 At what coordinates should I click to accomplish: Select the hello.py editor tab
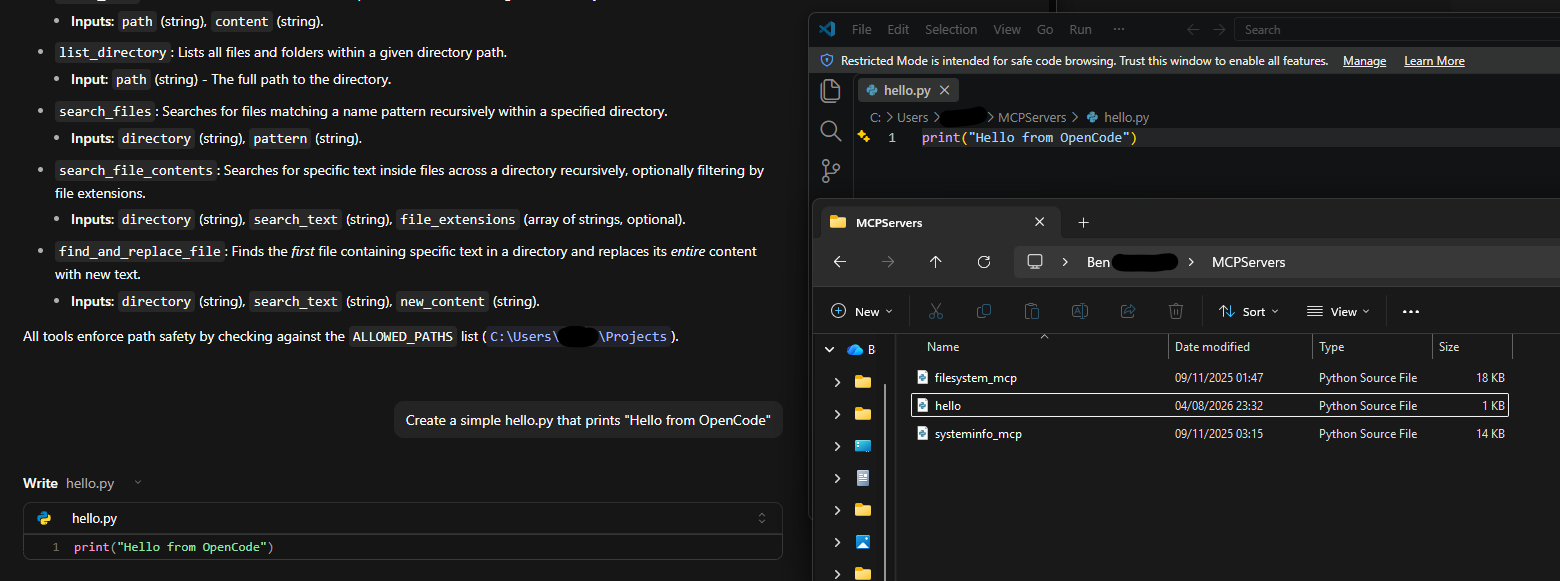(909, 90)
